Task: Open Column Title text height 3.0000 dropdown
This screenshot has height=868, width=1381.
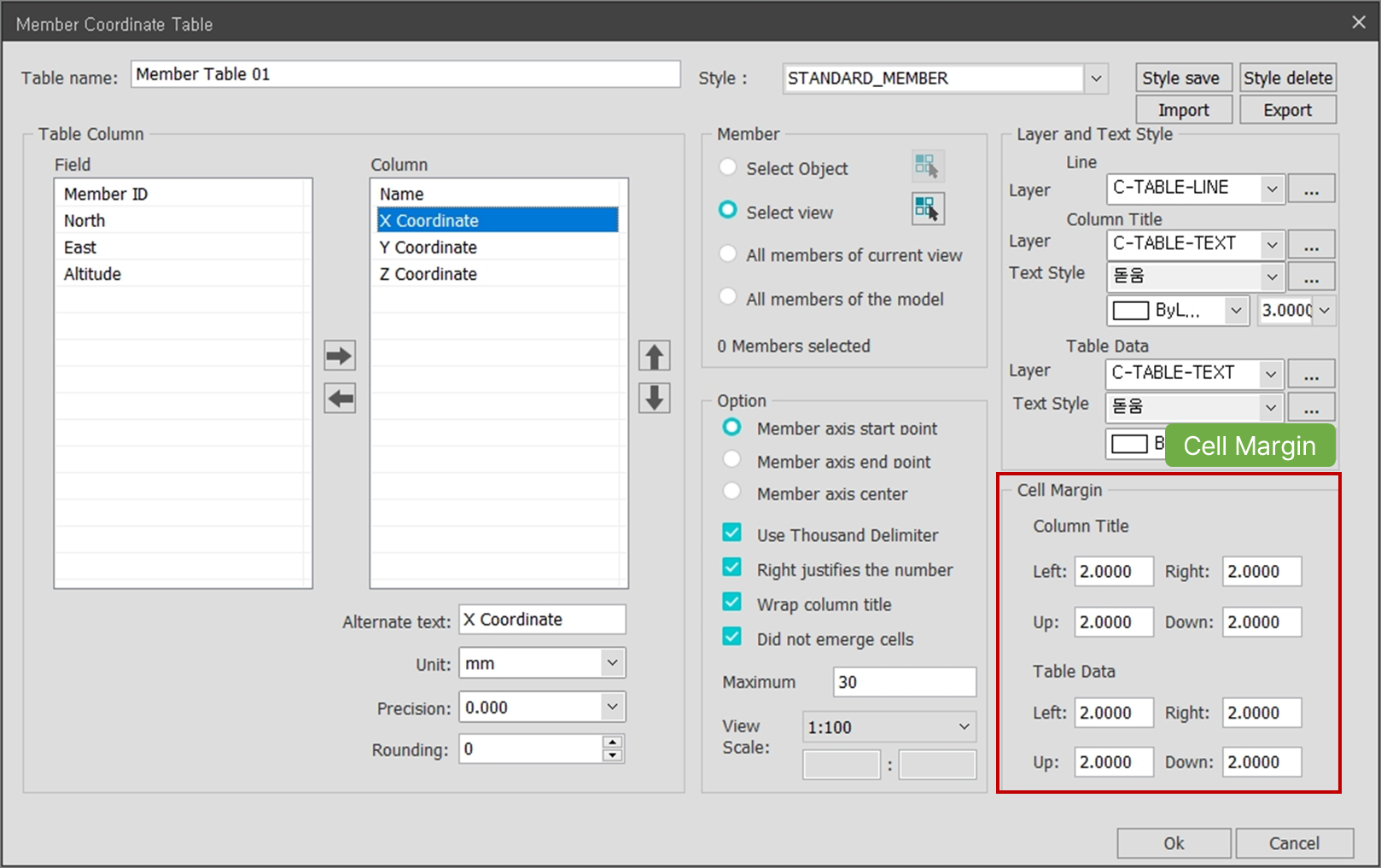Action: click(1324, 311)
